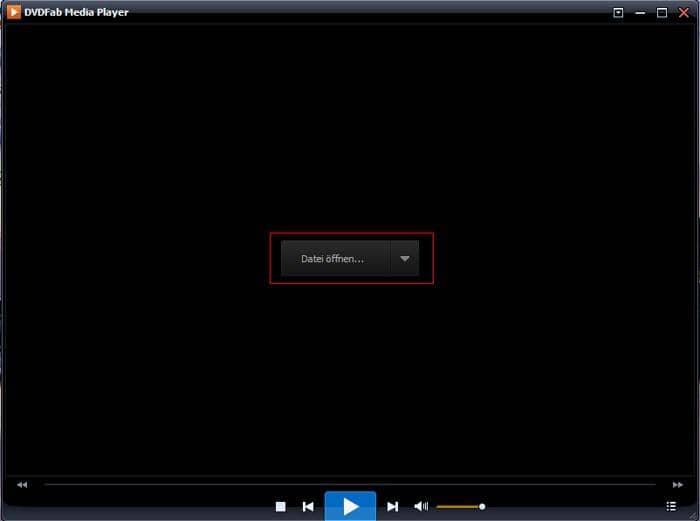Mute audio with the speaker icon
Image resolution: width=700 pixels, height=521 pixels.
[x=421, y=506]
